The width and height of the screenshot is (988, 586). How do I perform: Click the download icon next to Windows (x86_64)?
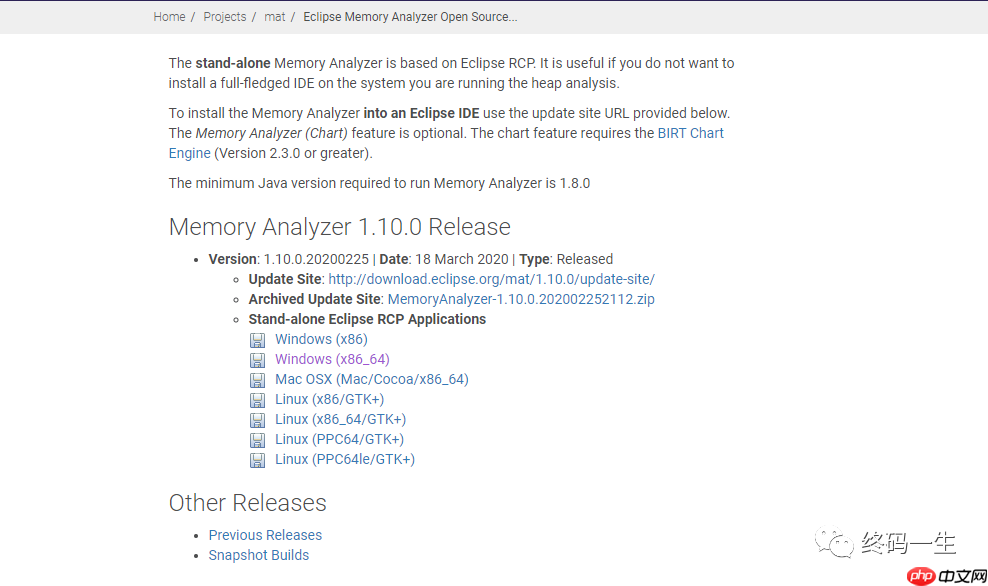coord(257,360)
